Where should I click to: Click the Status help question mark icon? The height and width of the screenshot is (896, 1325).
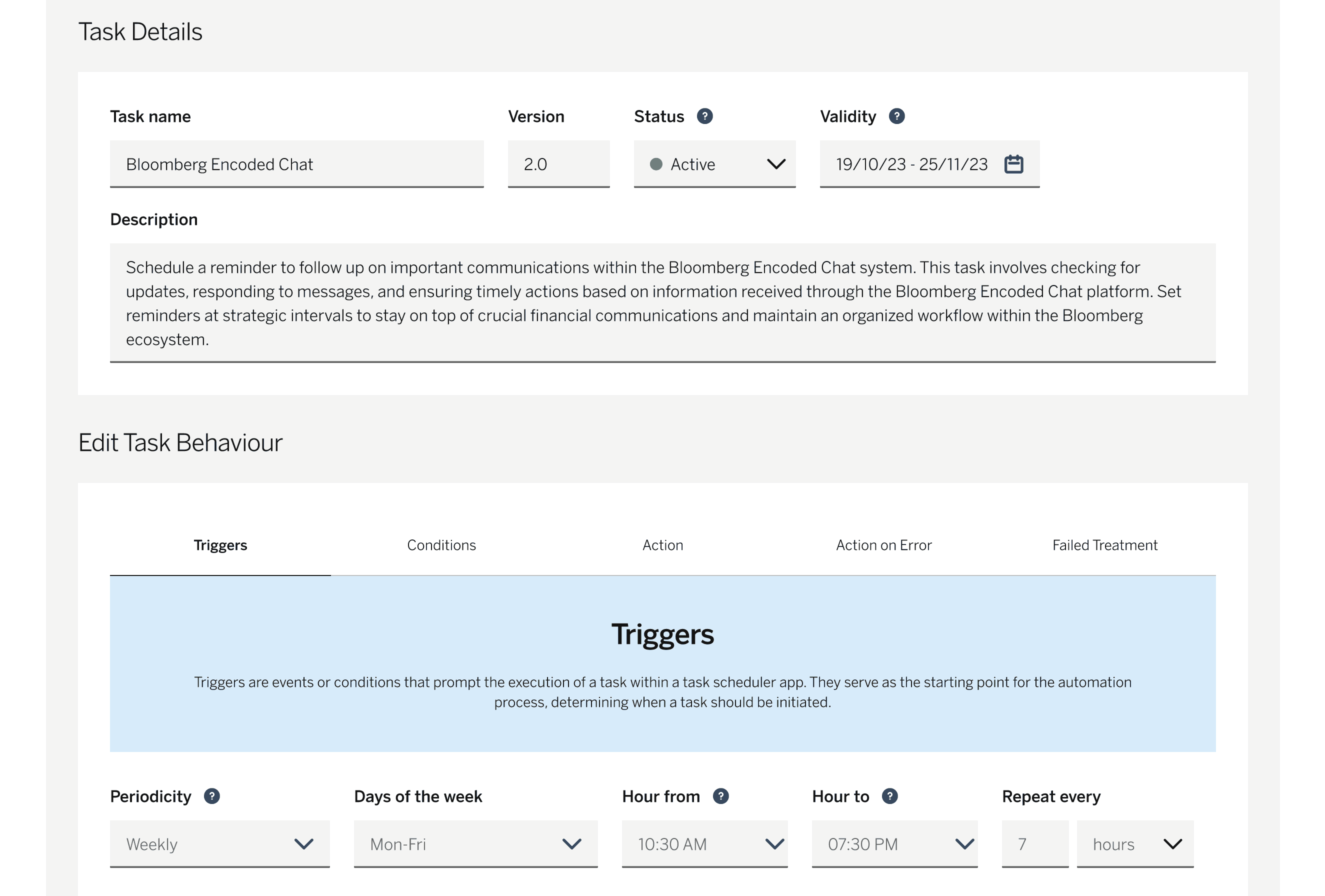coord(704,116)
